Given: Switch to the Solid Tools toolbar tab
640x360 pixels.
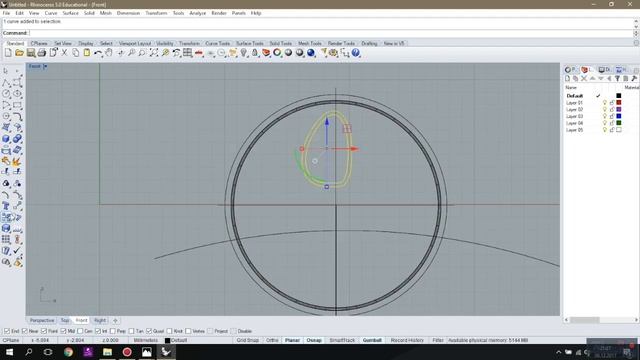Looking at the screenshot, I should [x=281, y=43].
